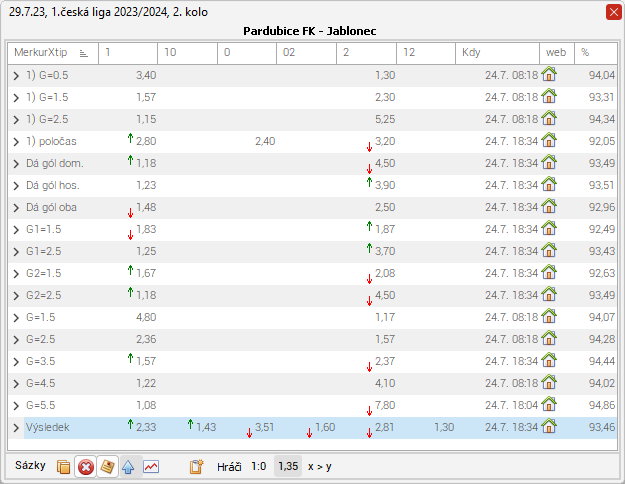
Task: Open web house icon in 1) G=0.5 row
Action: 549,73
